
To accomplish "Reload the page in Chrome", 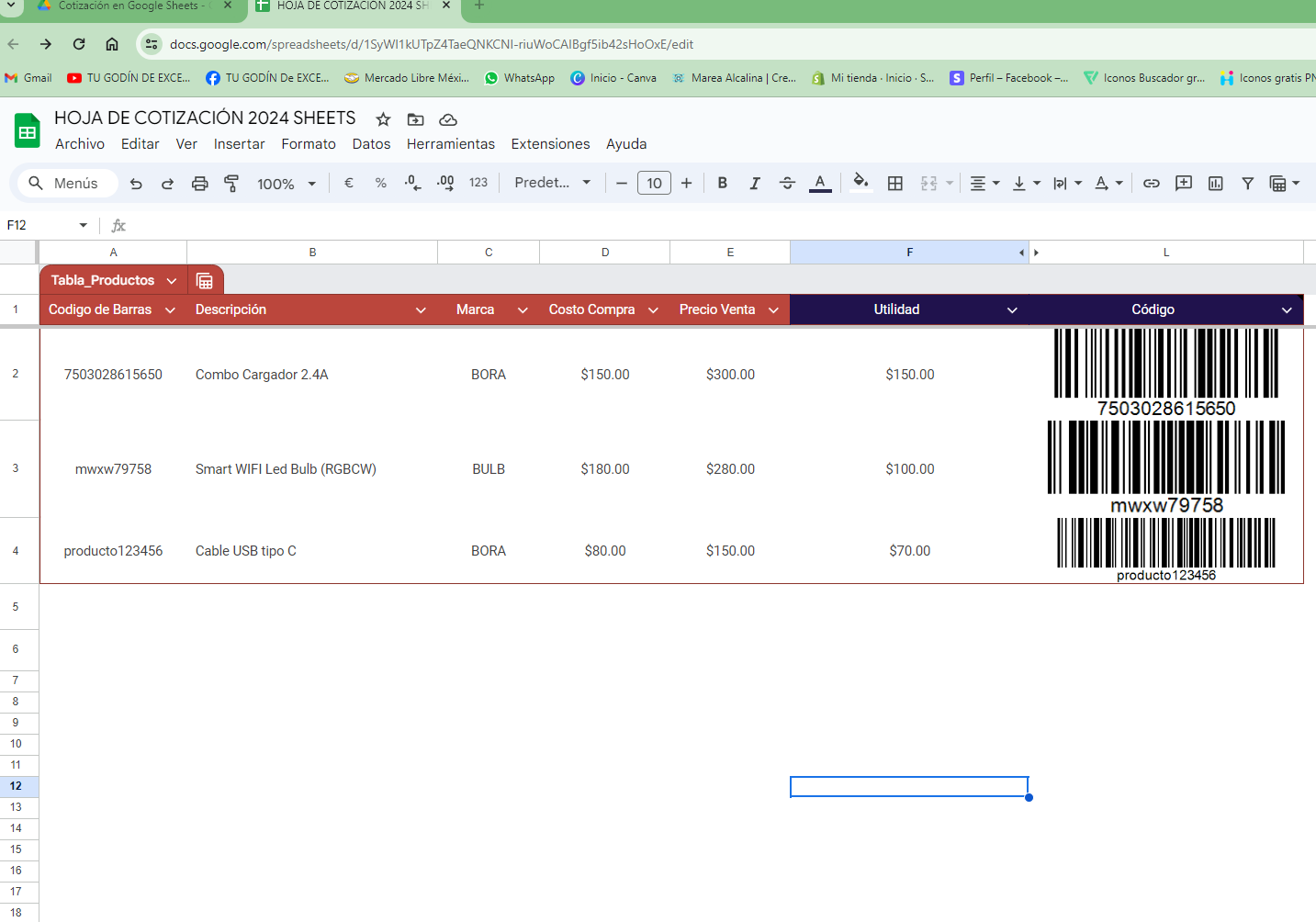I will tap(79, 44).
